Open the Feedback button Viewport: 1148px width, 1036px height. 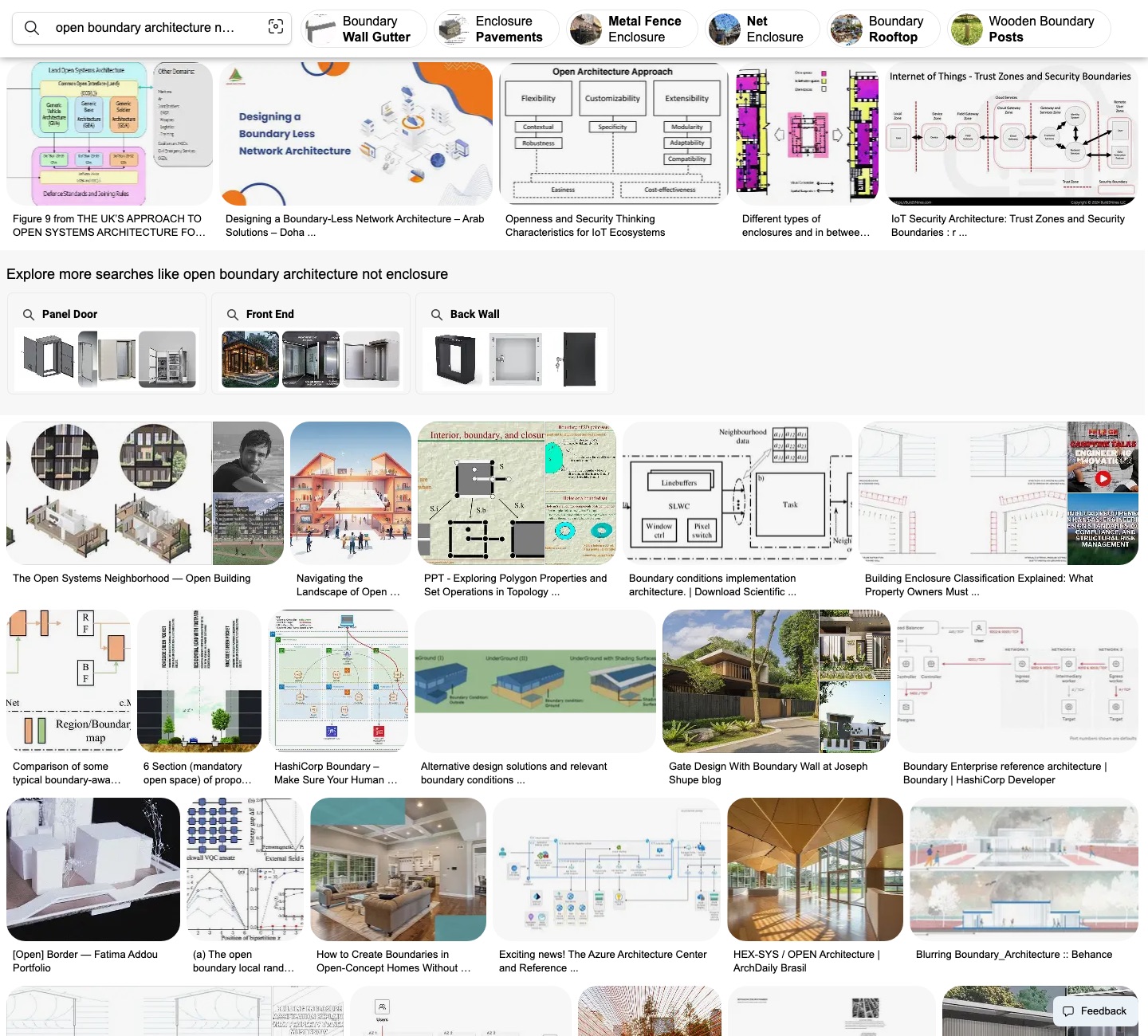pyautogui.click(x=1095, y=1010)
